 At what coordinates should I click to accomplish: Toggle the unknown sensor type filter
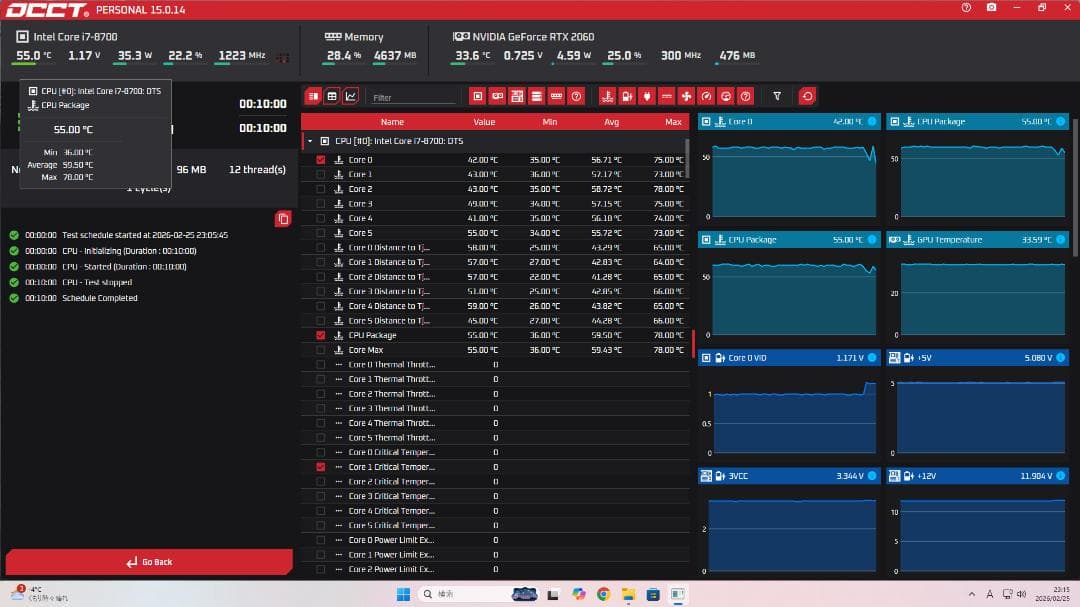745,96
